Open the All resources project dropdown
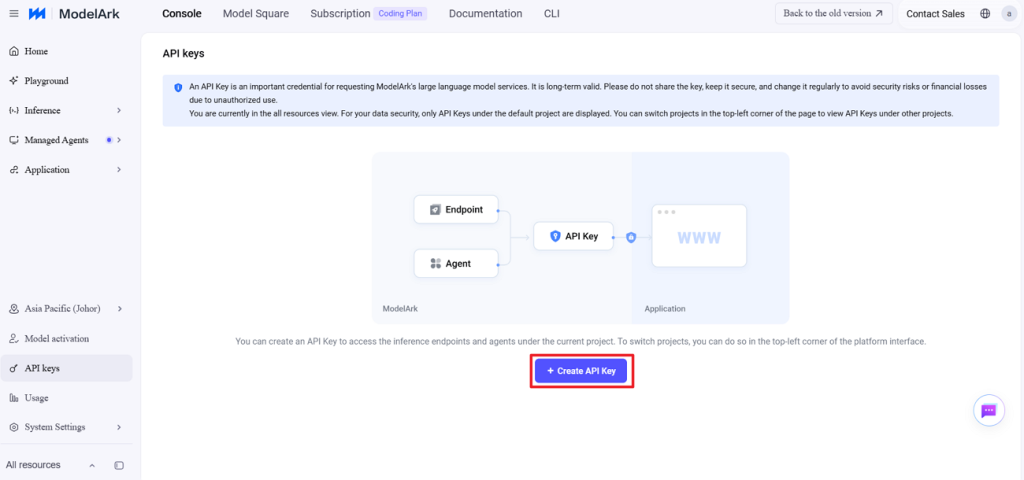Viewport: 1024px width, 480px height. click(50, 465)
